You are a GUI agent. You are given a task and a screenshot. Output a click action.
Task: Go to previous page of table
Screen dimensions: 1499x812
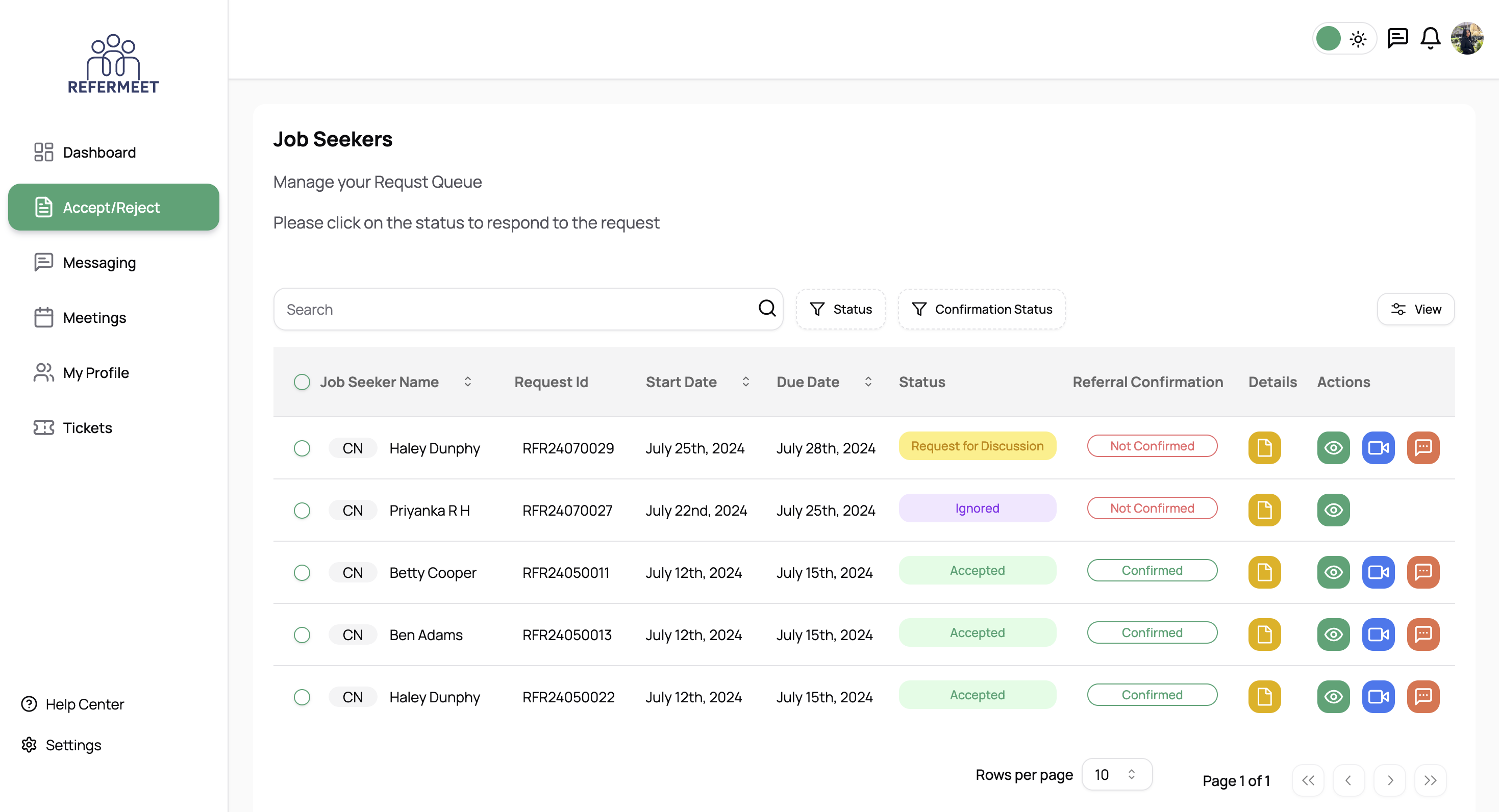[x=1348, y=780]
